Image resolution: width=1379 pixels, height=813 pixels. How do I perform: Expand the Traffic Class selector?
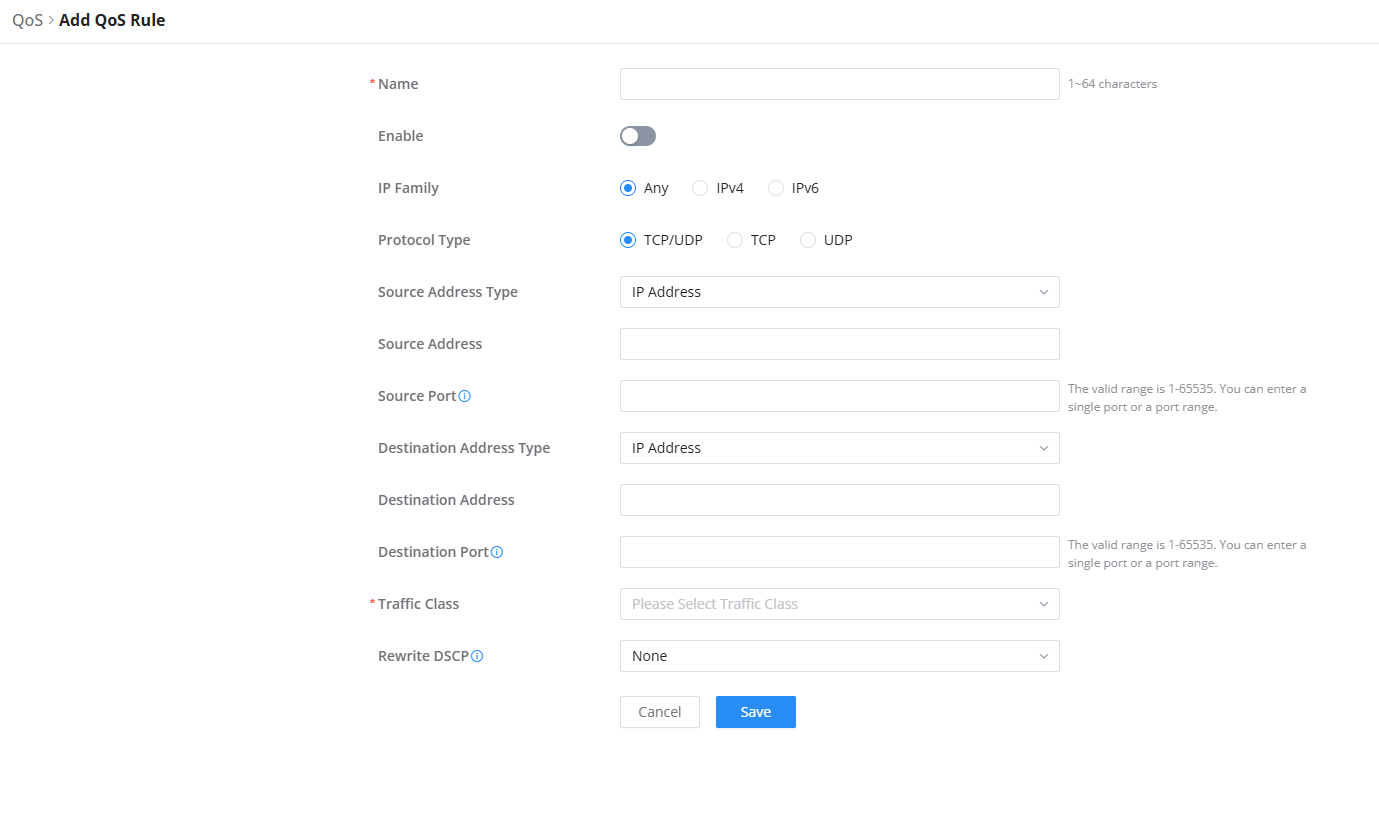(839, 604)
